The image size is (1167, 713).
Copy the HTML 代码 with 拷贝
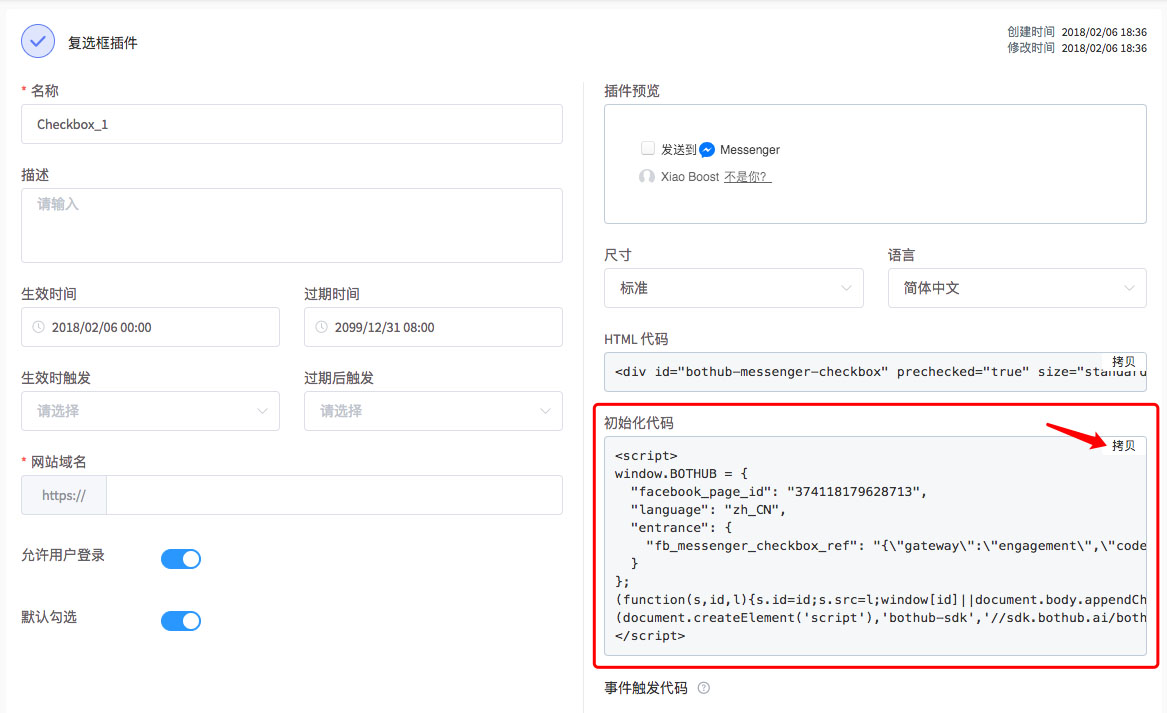click(1123, 362)
